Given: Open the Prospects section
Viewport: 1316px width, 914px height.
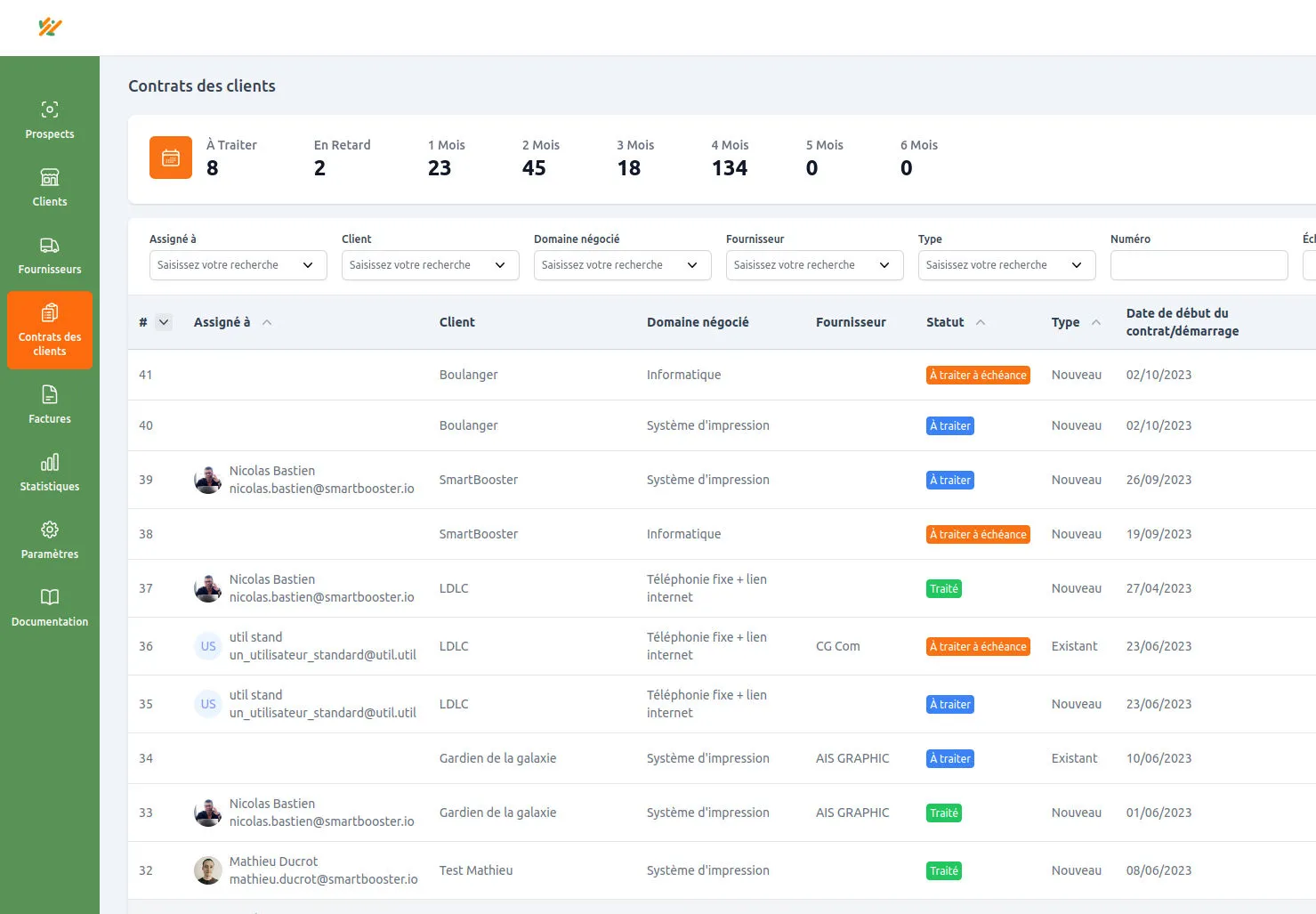Looking at the screenshot, I should click(49, 118).
